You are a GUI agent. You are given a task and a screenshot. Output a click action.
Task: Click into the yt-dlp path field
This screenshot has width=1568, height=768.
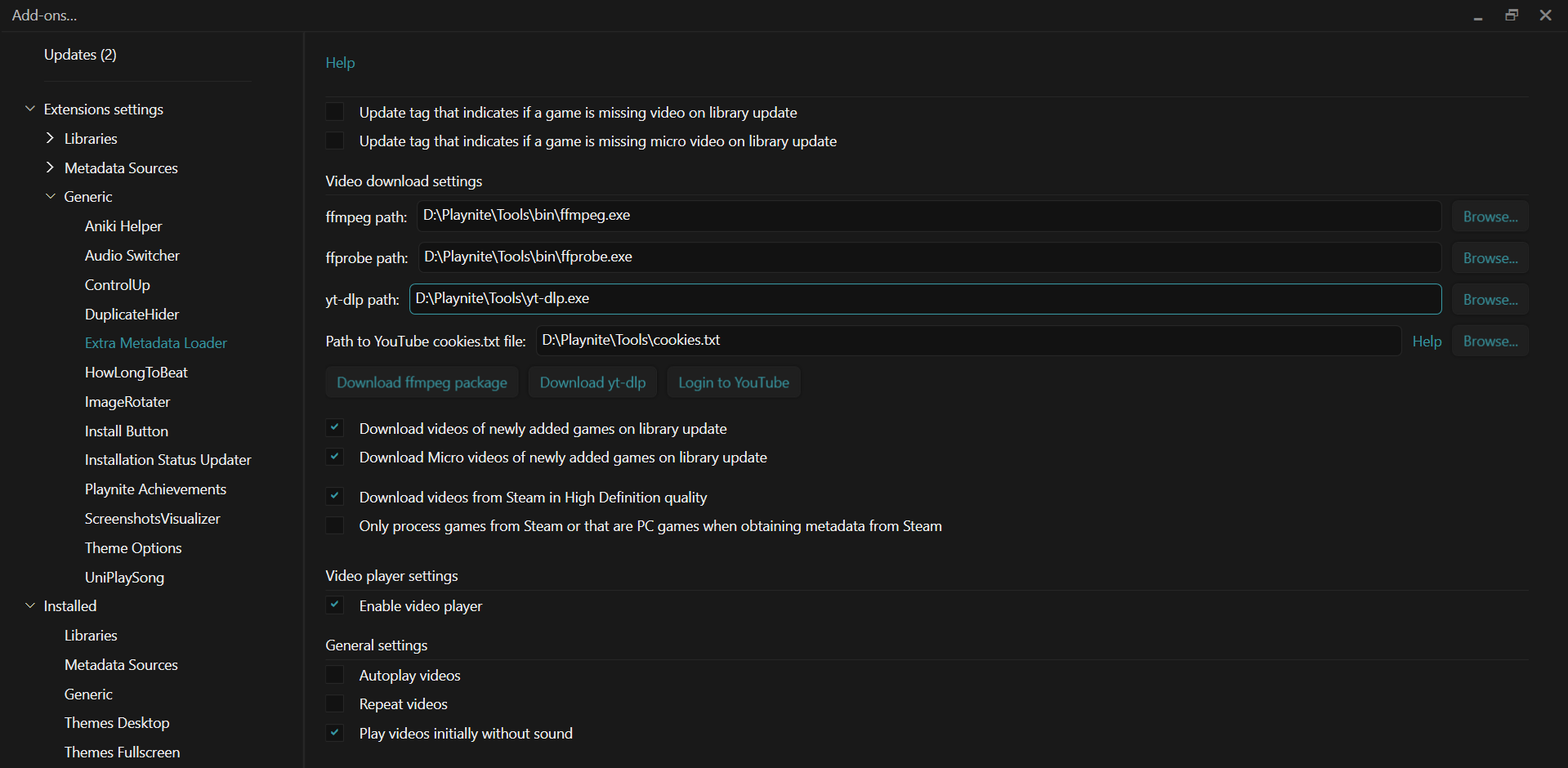coord(925,299)
